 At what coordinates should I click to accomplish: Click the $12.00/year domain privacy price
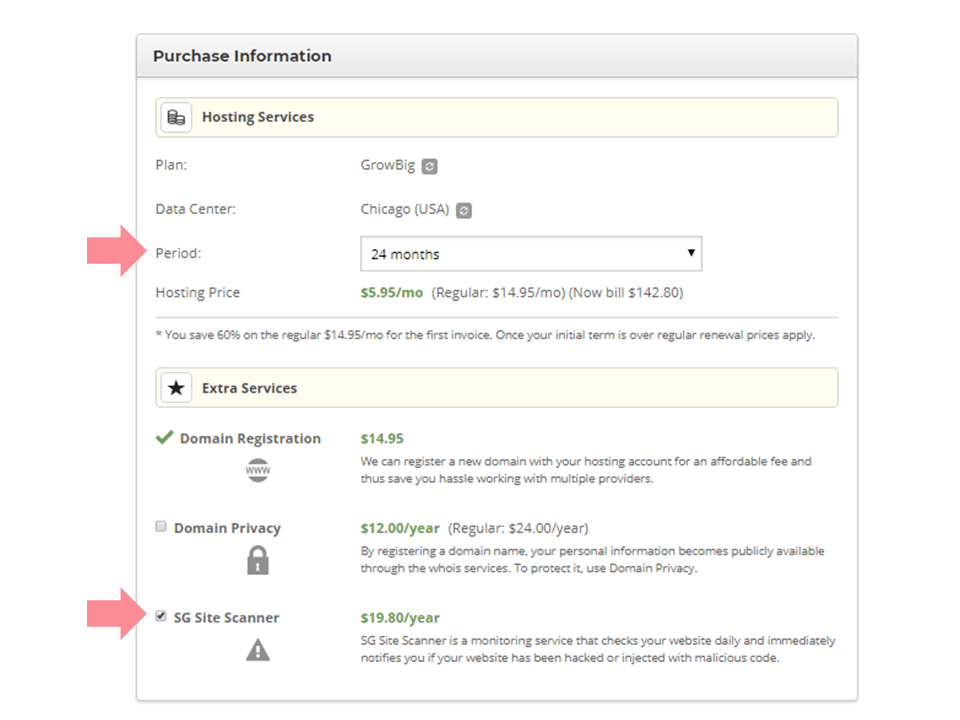[x=400, y=528]
